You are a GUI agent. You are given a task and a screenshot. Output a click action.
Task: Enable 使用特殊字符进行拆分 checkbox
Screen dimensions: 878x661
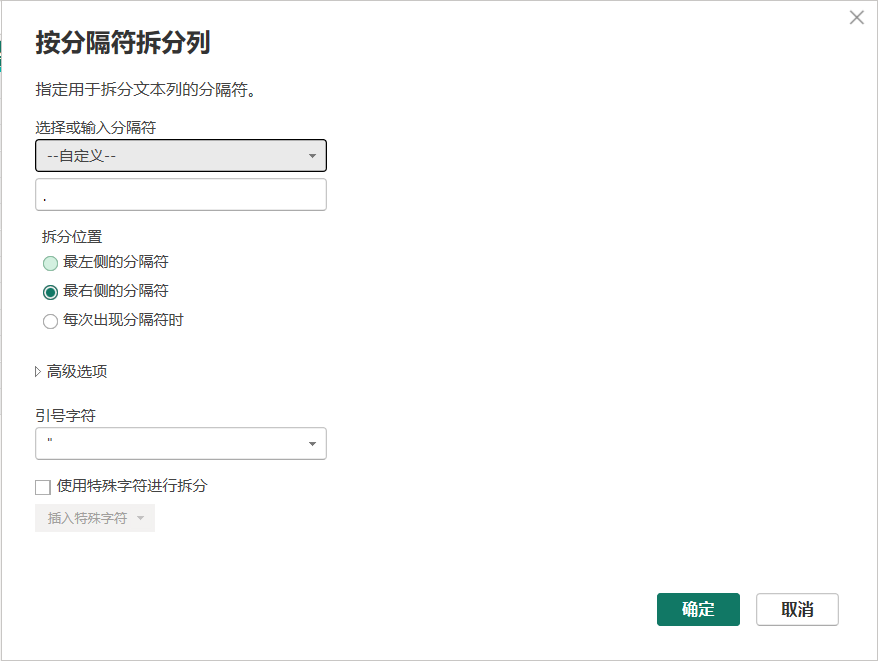coord(43,487)
